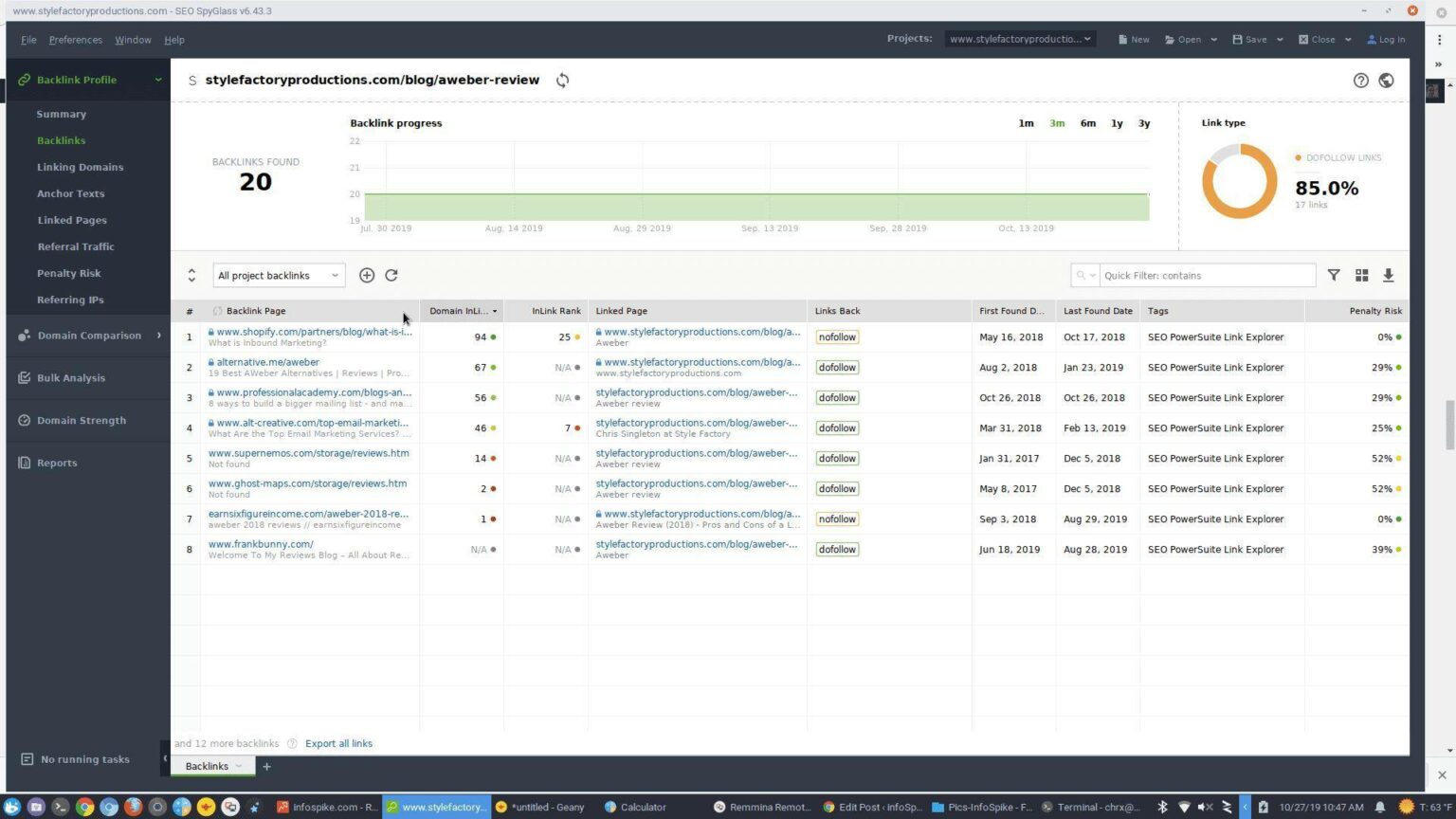This screenshot has height=819, width=1456.
Task: Select the row with Jun 18, 2019 first found
Action: tap(790, 550)
